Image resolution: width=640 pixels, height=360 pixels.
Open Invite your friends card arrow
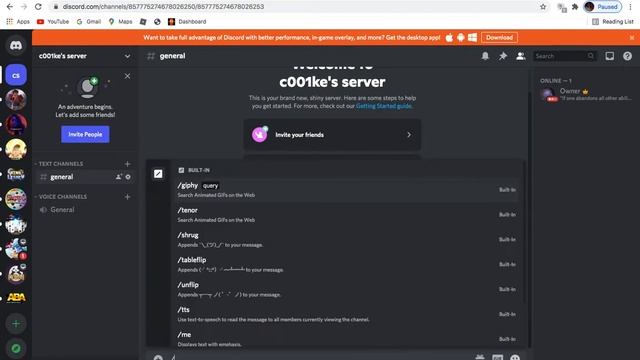coord(409,135)
